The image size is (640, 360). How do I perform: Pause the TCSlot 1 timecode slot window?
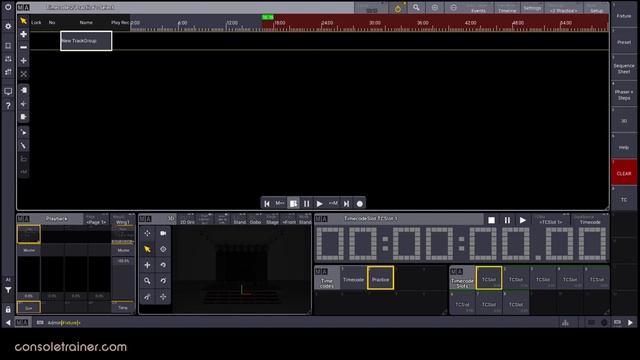coord(507,220)
